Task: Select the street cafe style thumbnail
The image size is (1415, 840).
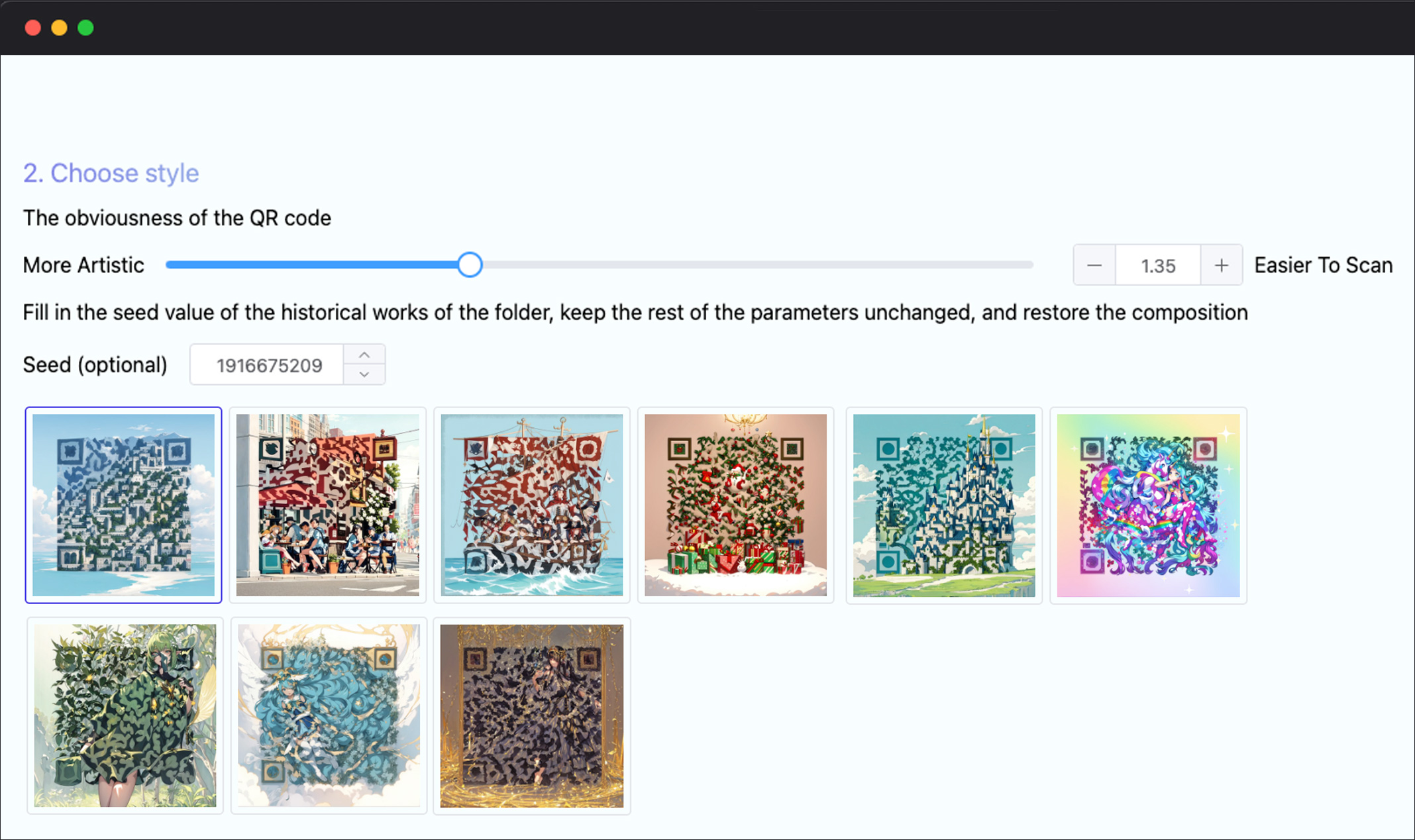Action: (328, 505)
